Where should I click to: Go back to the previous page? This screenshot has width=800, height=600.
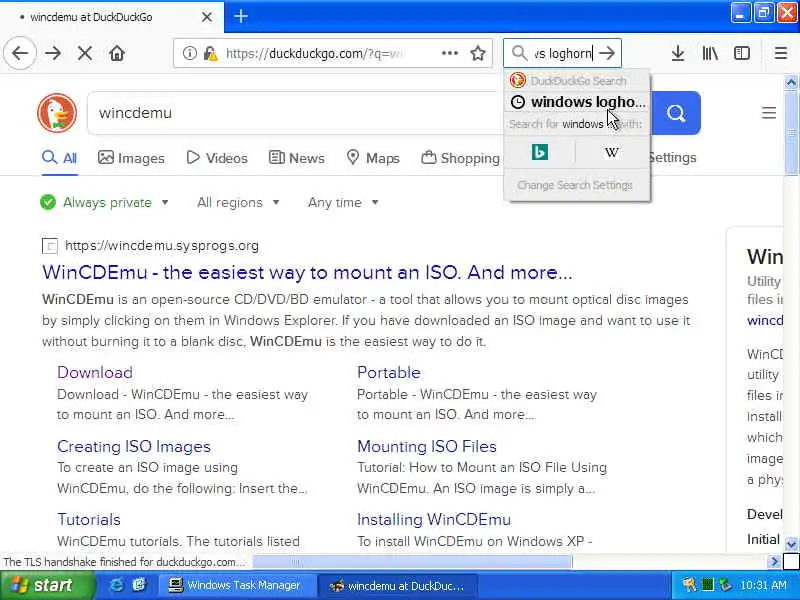[20, 53]
